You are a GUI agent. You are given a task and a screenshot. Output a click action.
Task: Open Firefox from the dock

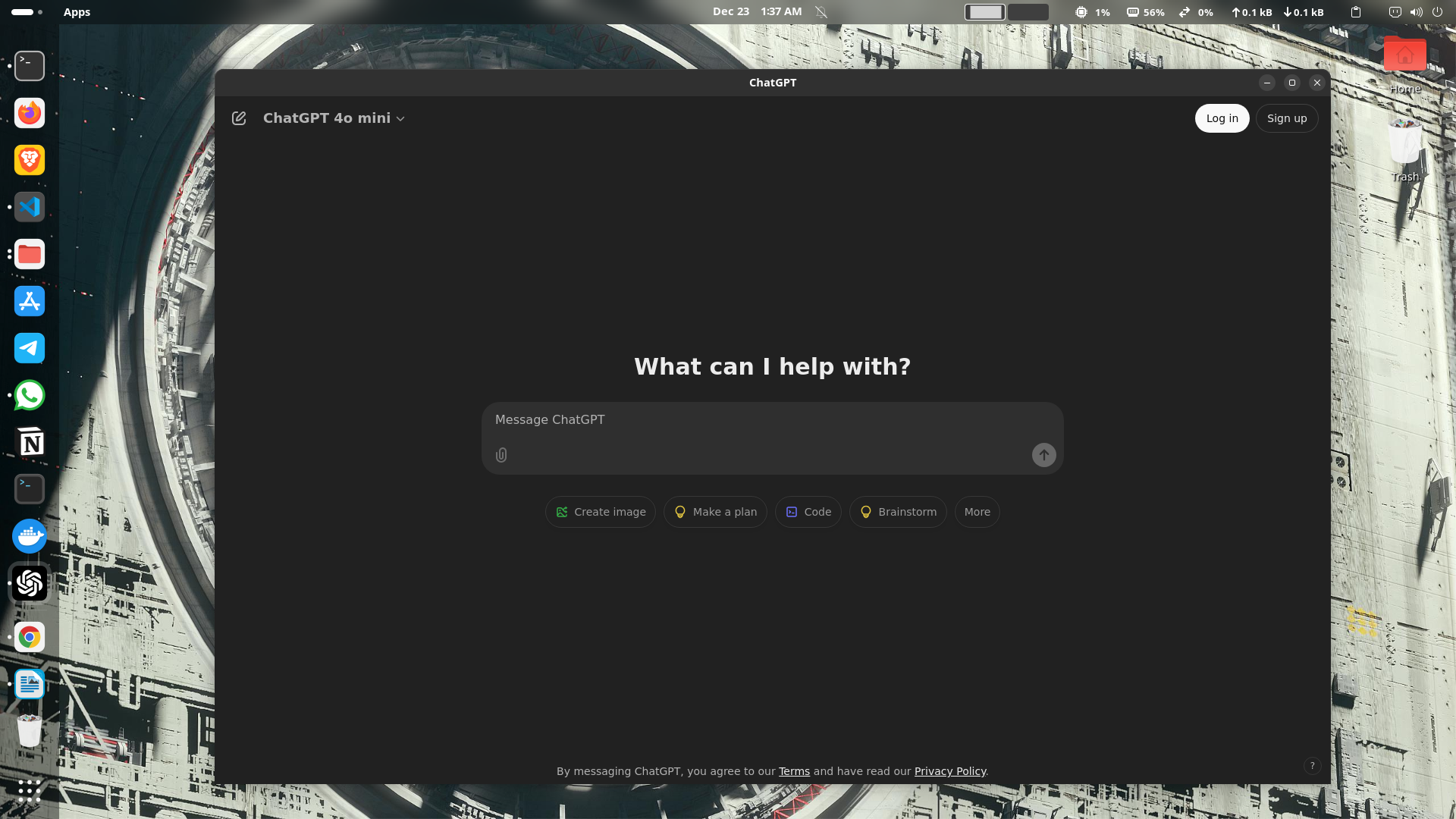29,113
